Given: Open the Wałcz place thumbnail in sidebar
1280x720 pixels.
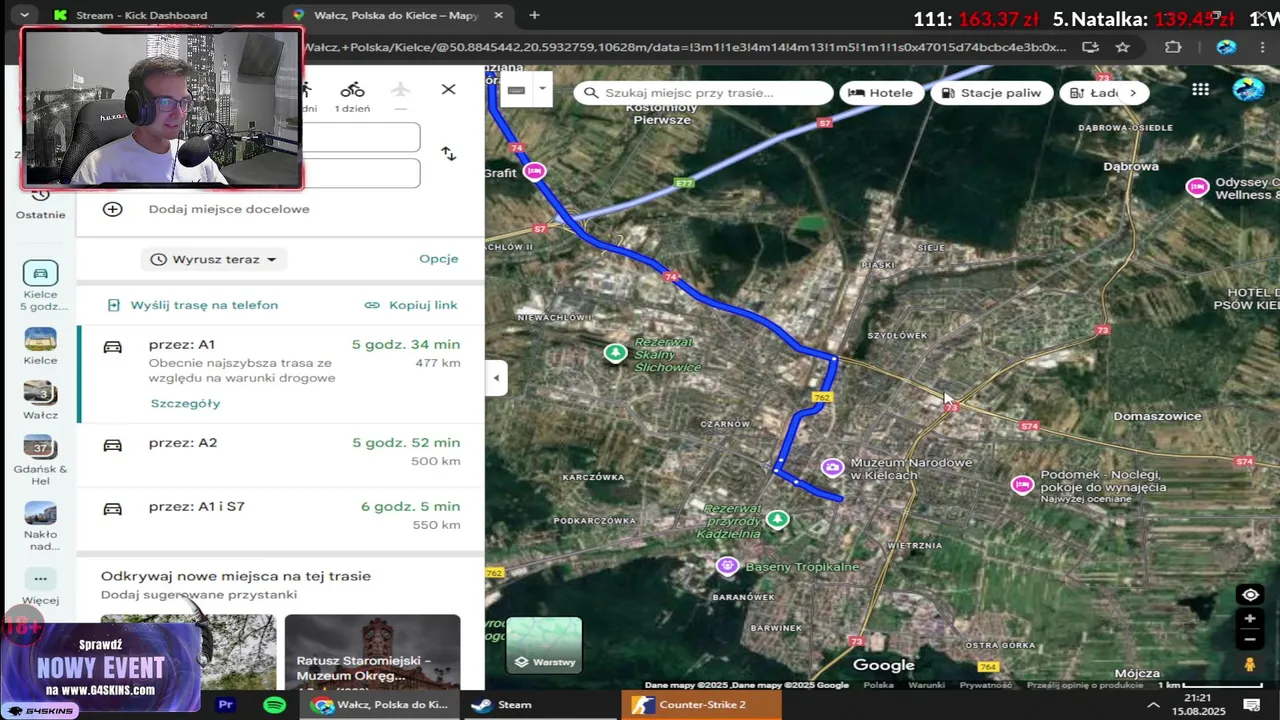Looking at the screenshot, I should point(40,401).
